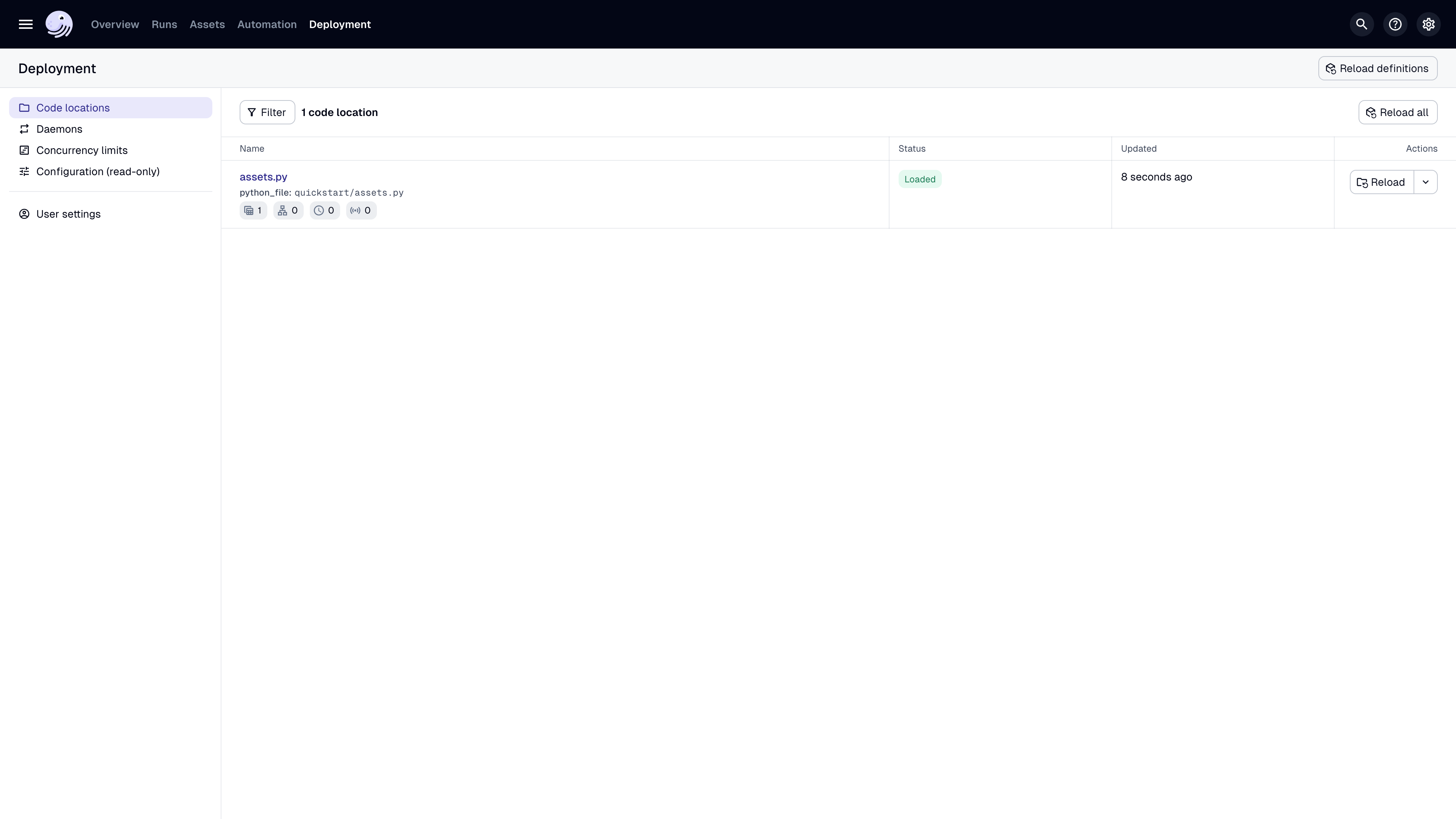The height and width of the screenshot is (819, 1456).
Task: Click the assets count badge showing 1
Action: pos(253,210)
